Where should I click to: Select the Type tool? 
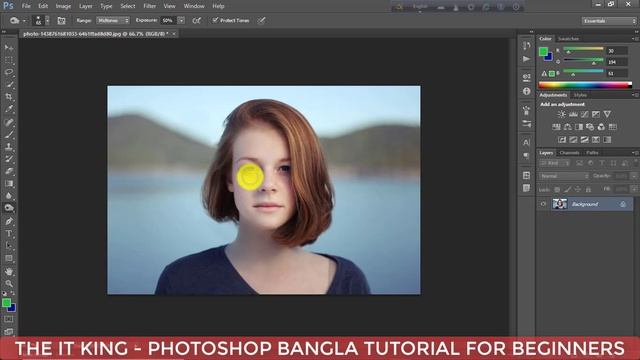[9, 233]
